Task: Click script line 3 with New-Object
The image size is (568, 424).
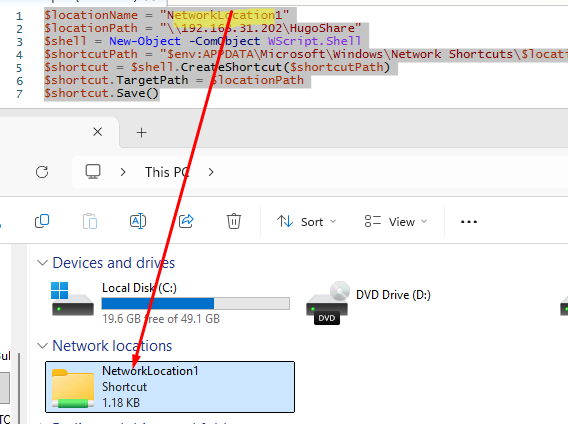Action: (x=203, y=41)
